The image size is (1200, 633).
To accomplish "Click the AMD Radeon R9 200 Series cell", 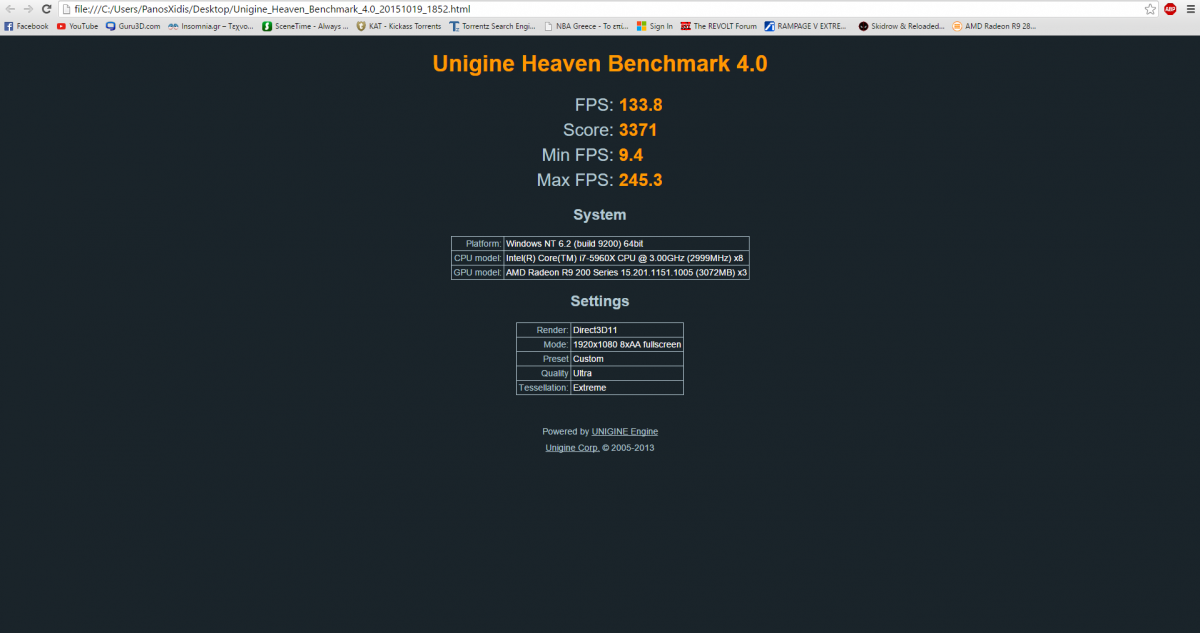I will (626, 272).
